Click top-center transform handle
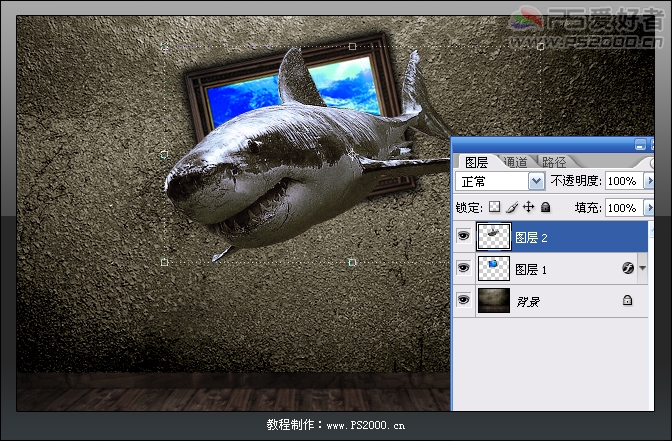This screenshot has width=672, height=441. point(352,46)
